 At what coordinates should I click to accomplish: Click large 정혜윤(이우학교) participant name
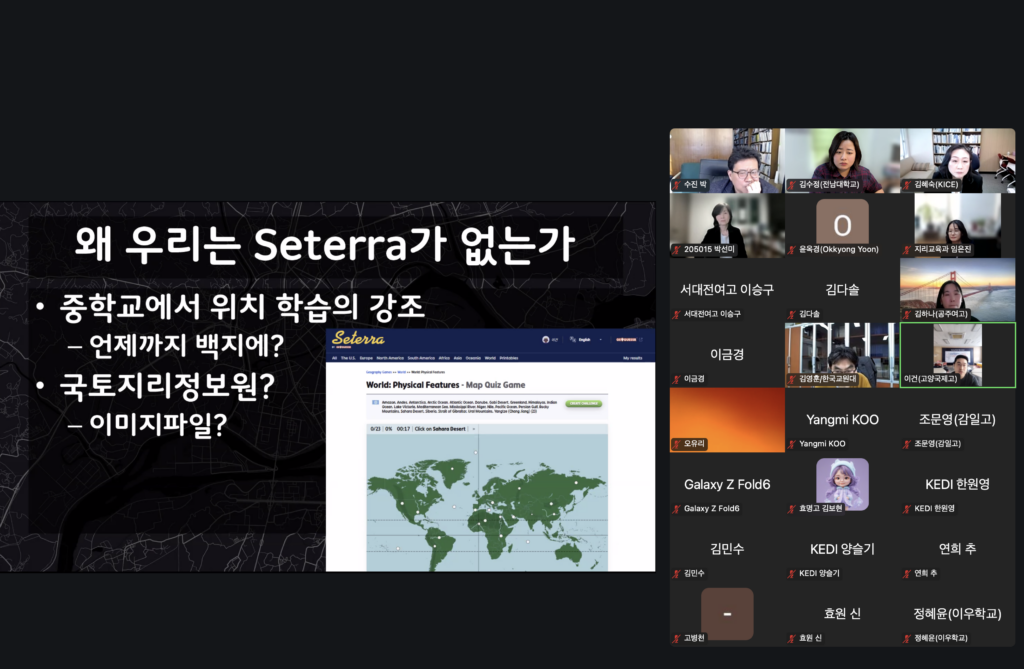coord(957,613)
